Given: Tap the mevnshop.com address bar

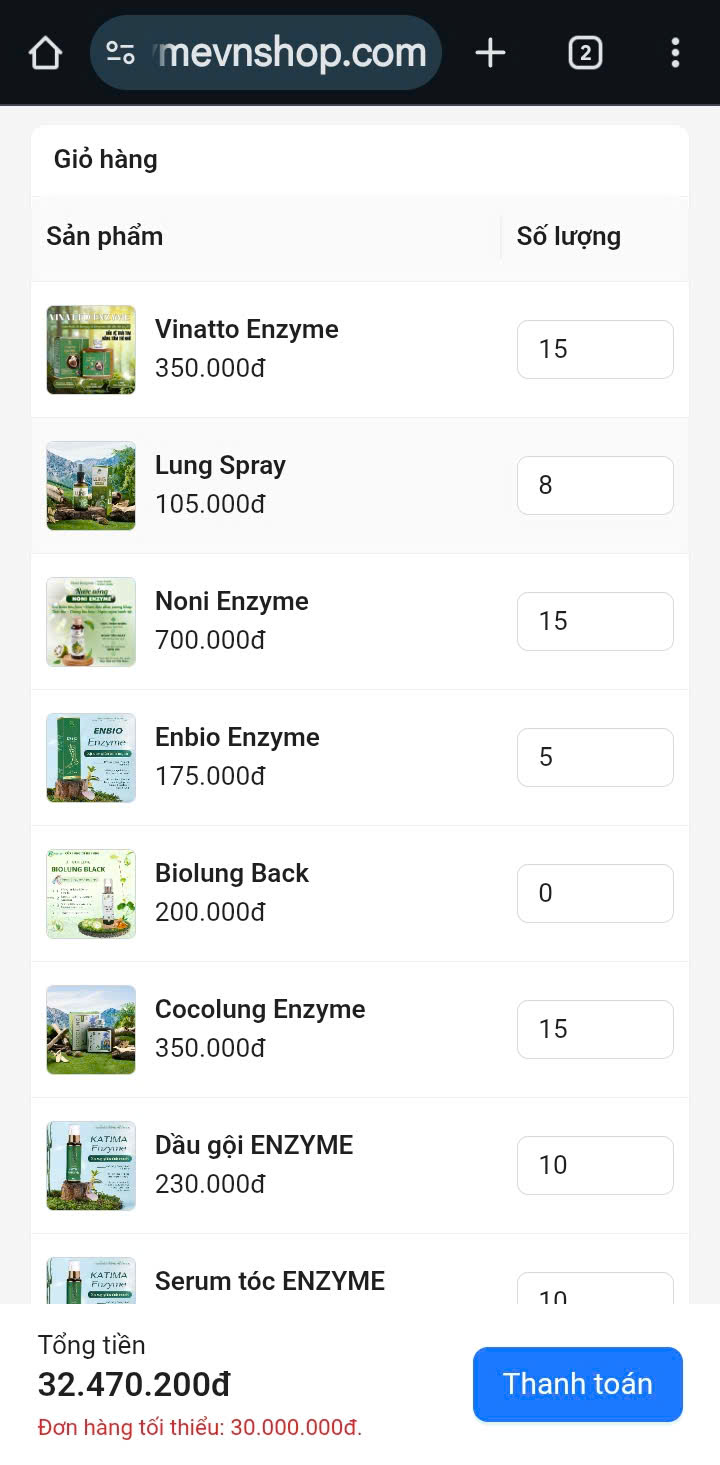Looking at the screenshot, I should (x=292, y=53).
